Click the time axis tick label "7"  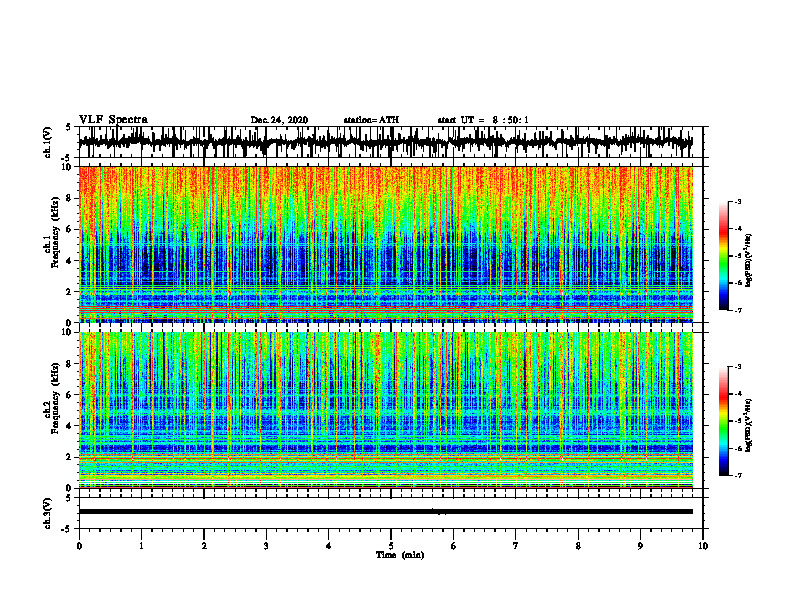pos(516,546)
